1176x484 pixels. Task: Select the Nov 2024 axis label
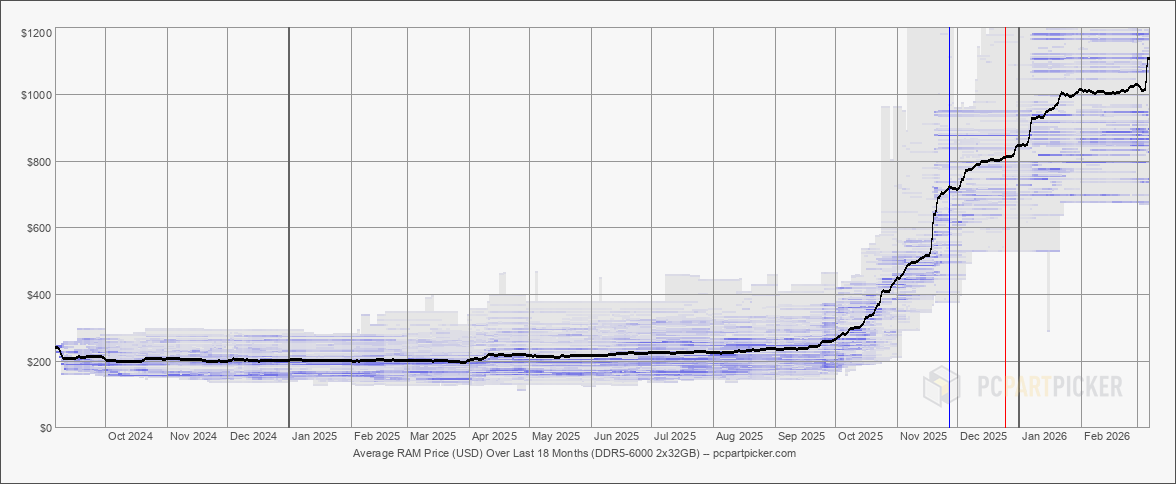pos(193,436)
